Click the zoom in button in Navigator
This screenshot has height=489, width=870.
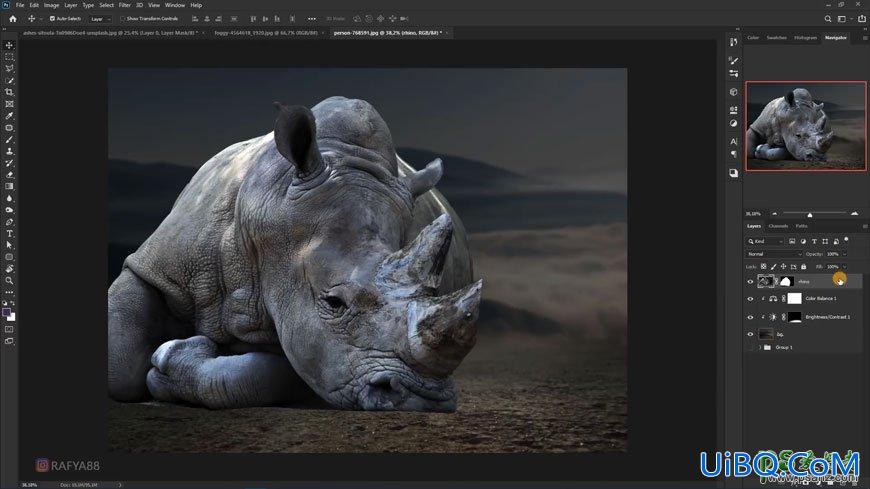coord(854,214)
